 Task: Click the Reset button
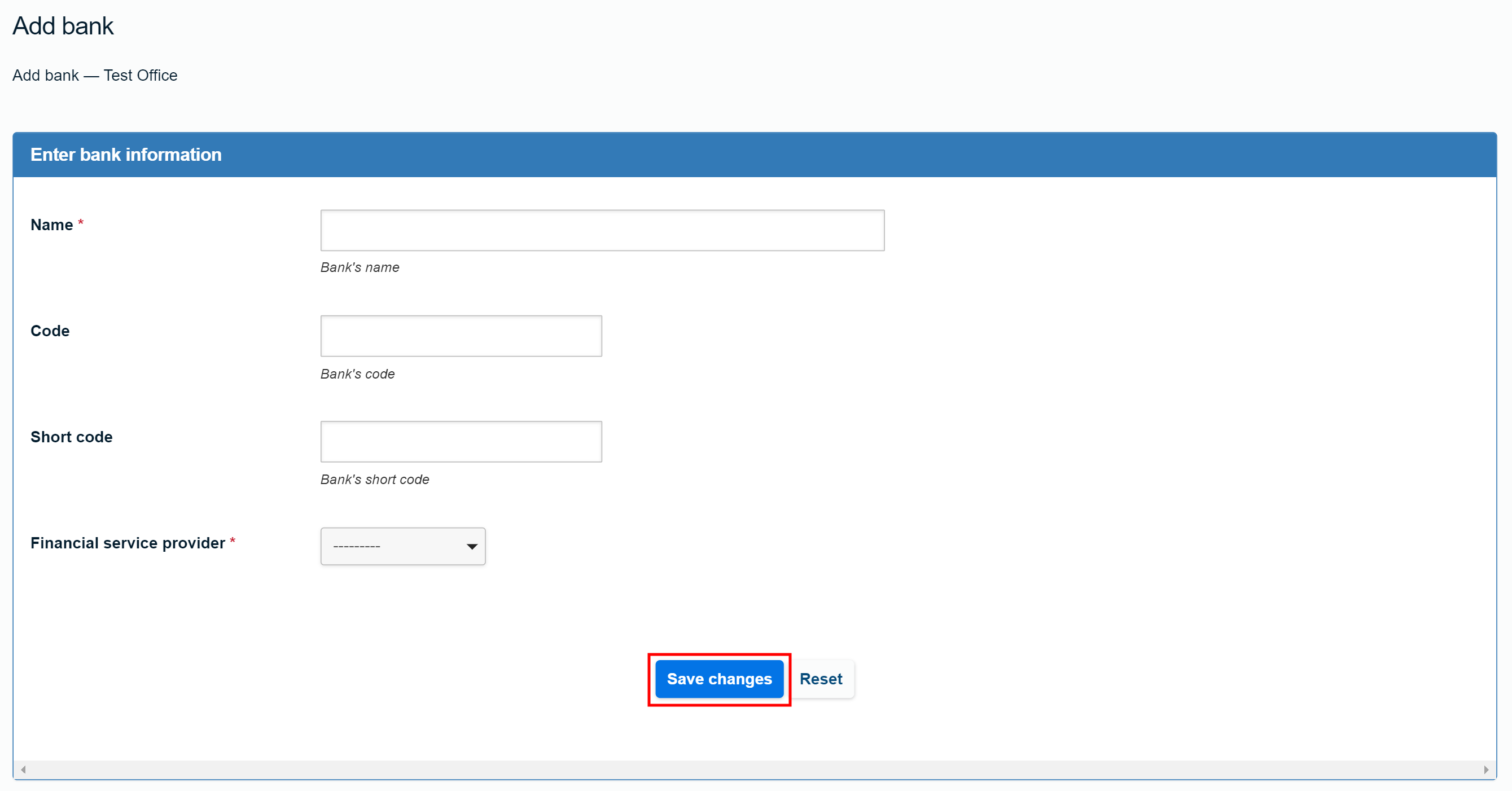(821, 679)
